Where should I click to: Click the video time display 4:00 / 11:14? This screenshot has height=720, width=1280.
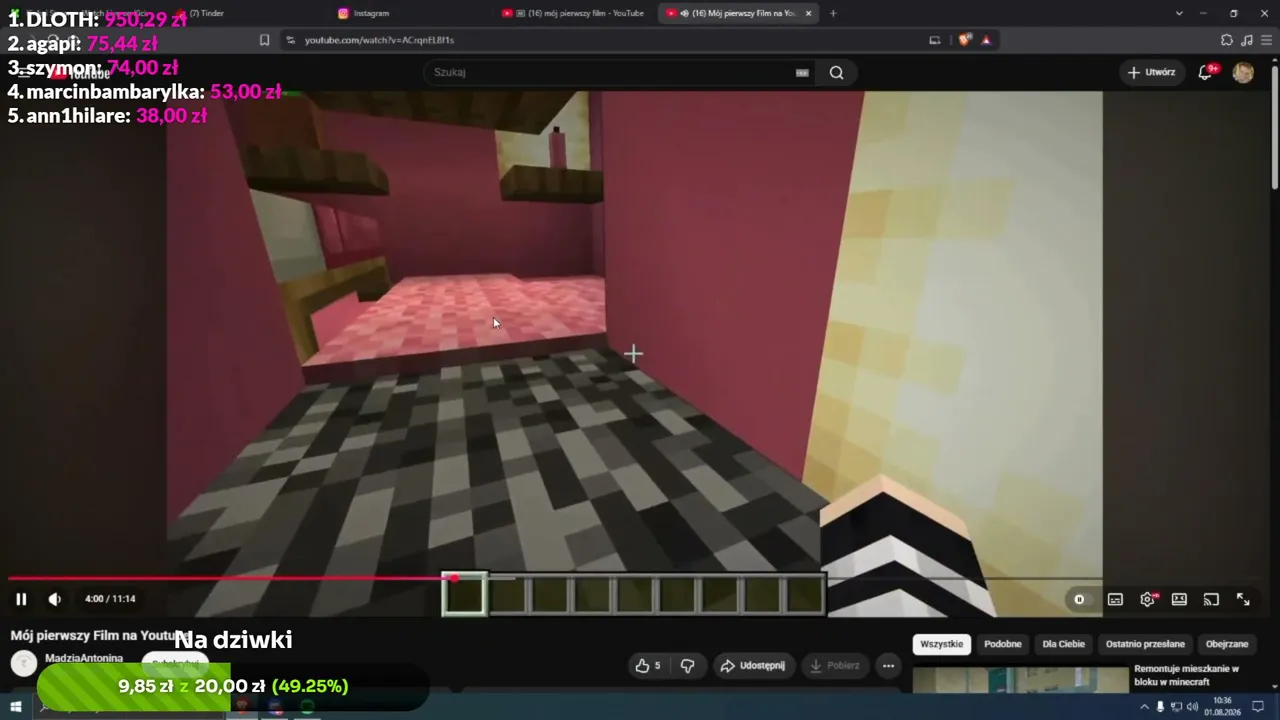(110, 599)
